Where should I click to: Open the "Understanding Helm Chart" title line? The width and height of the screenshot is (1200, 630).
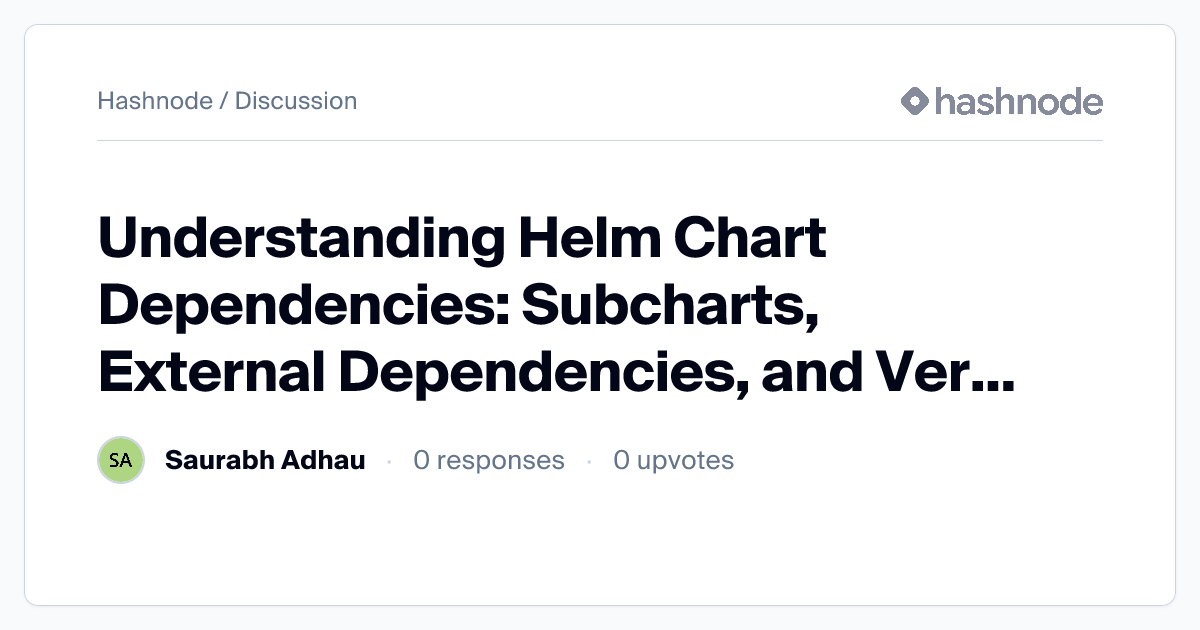[462, 240]
